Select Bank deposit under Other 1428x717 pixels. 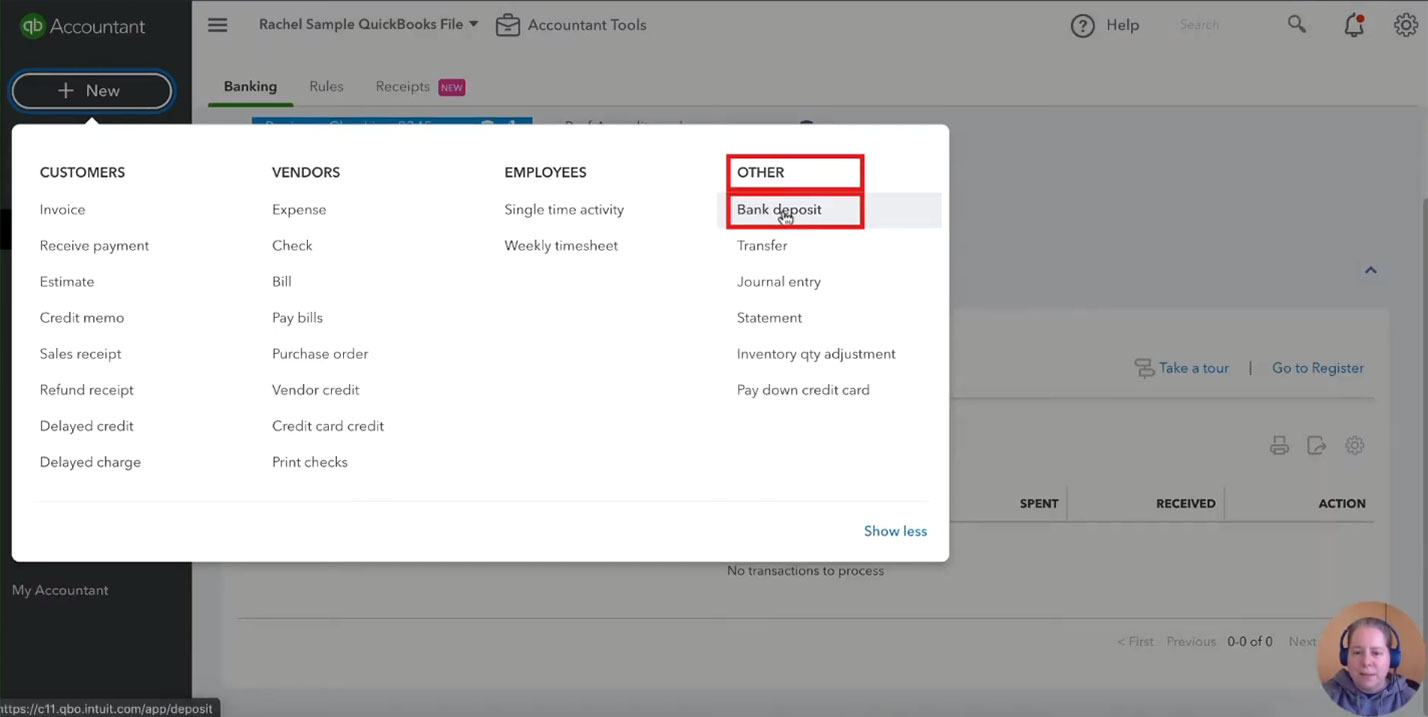[779, 210]
